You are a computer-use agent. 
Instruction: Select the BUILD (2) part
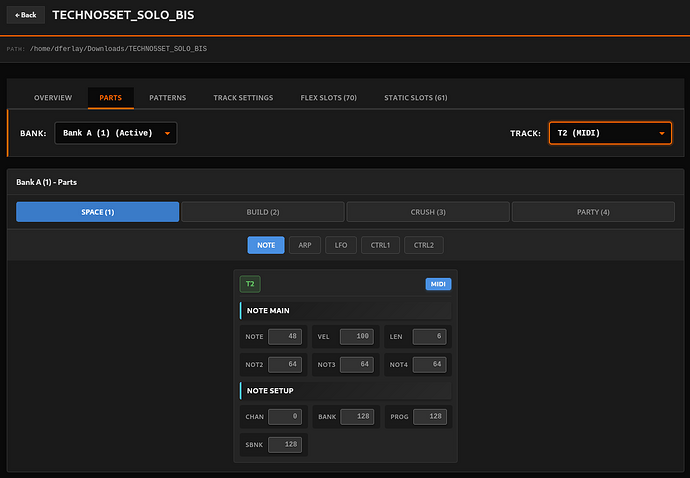click(x=263, y=212)
